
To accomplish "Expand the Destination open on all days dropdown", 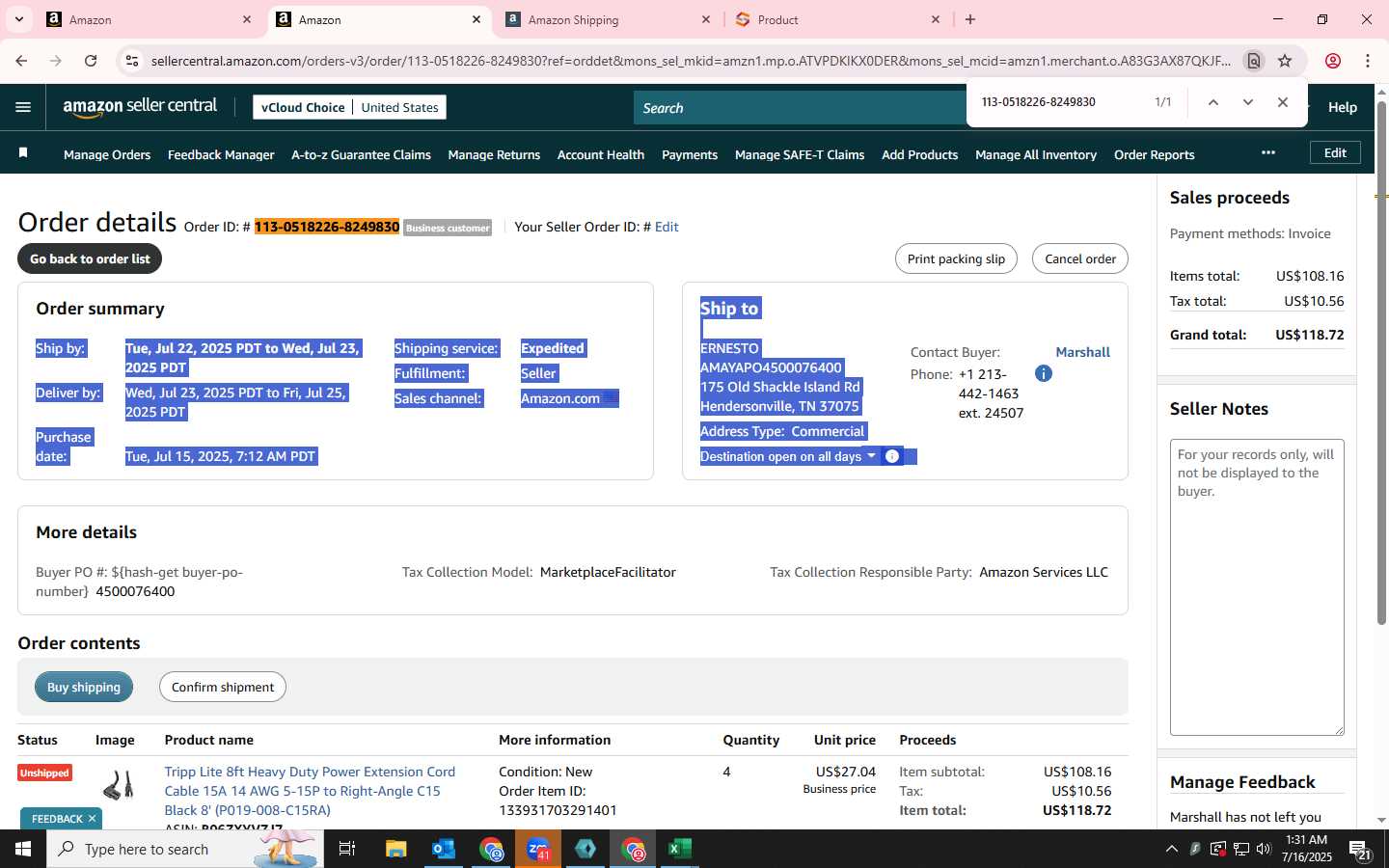I will (x=871, y=456).
